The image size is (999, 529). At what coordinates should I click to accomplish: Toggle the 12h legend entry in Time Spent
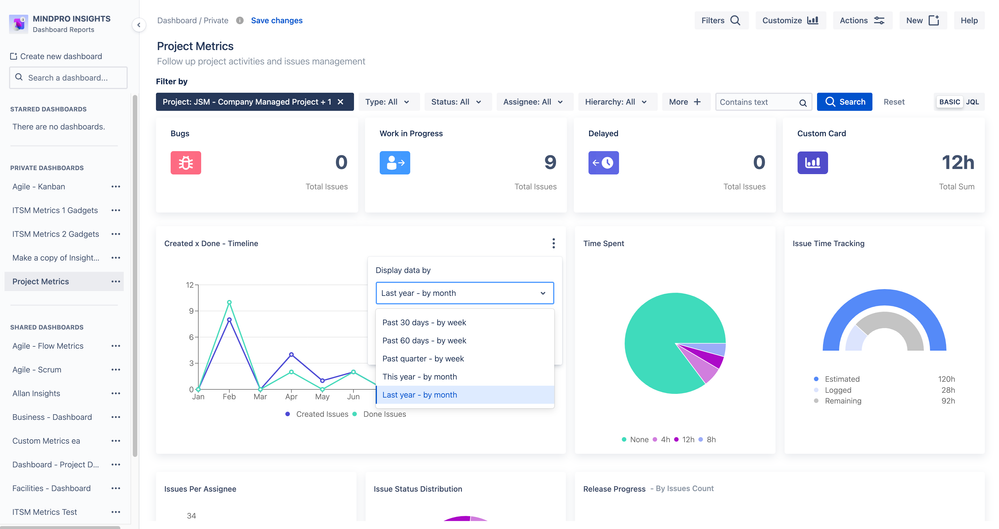(684, 440)
